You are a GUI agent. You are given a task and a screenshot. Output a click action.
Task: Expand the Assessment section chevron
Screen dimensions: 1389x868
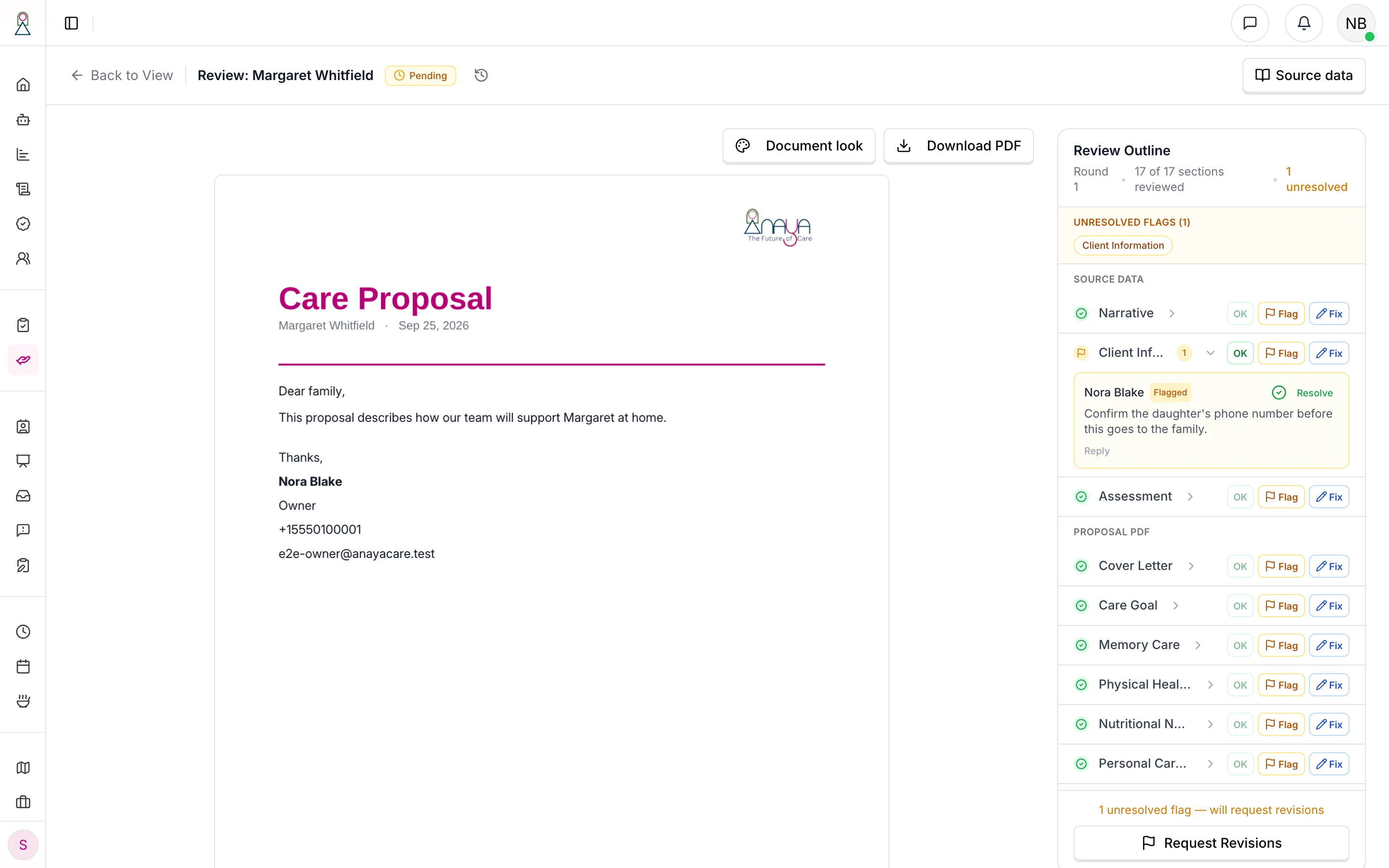[1190, 497]
